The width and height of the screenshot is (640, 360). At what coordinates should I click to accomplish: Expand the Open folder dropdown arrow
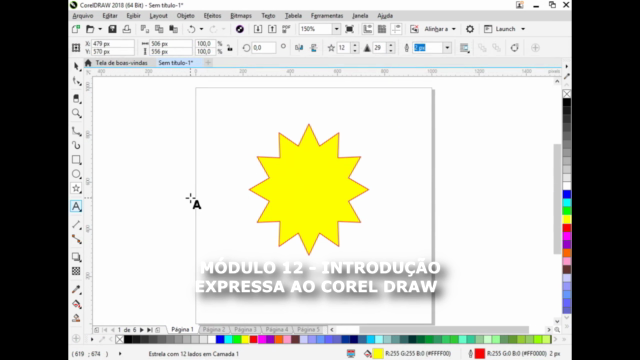[x=100, y=29]
